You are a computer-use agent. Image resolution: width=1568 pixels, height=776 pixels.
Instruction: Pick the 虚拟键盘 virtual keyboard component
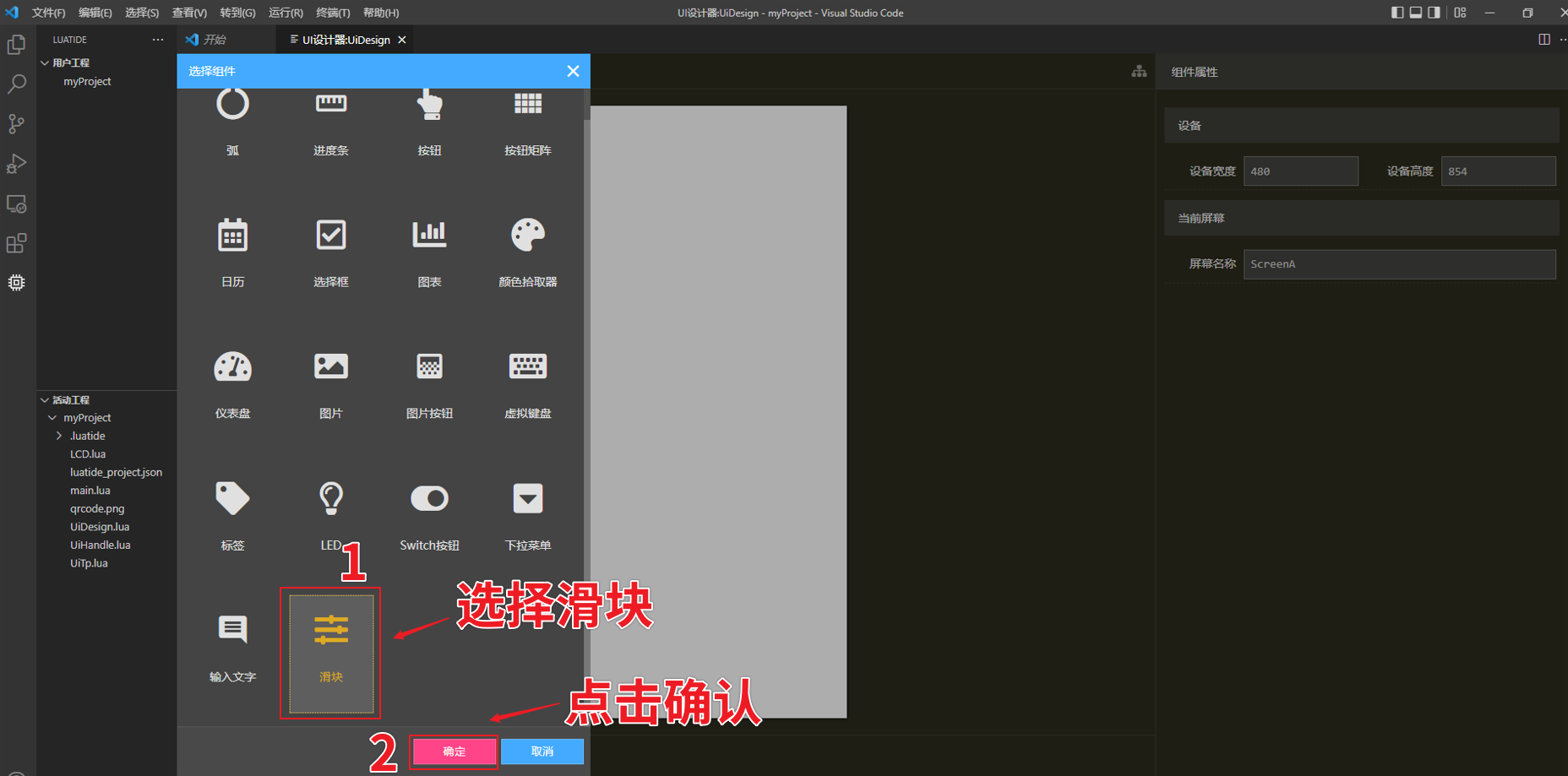527,366
